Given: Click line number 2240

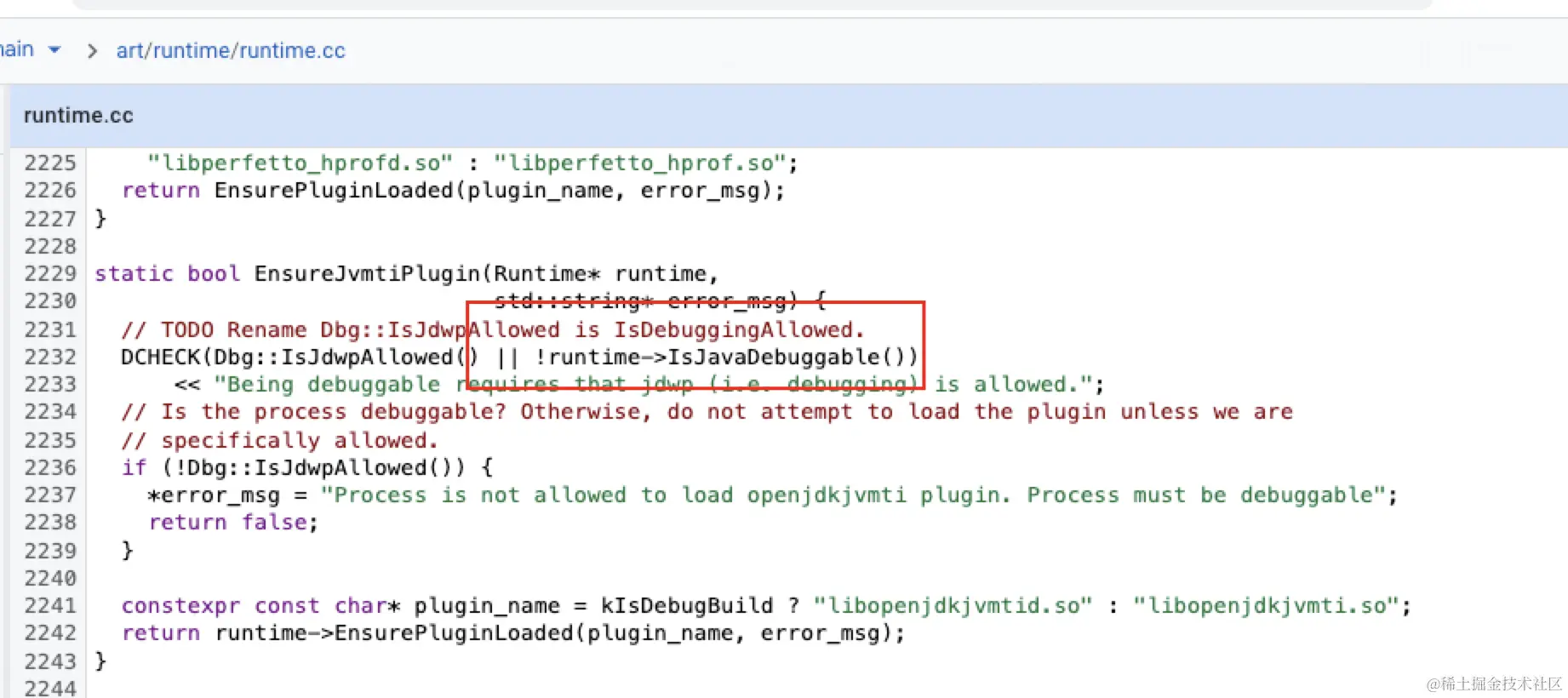Looking at the screenshot, I should click(x=50, y=578).
